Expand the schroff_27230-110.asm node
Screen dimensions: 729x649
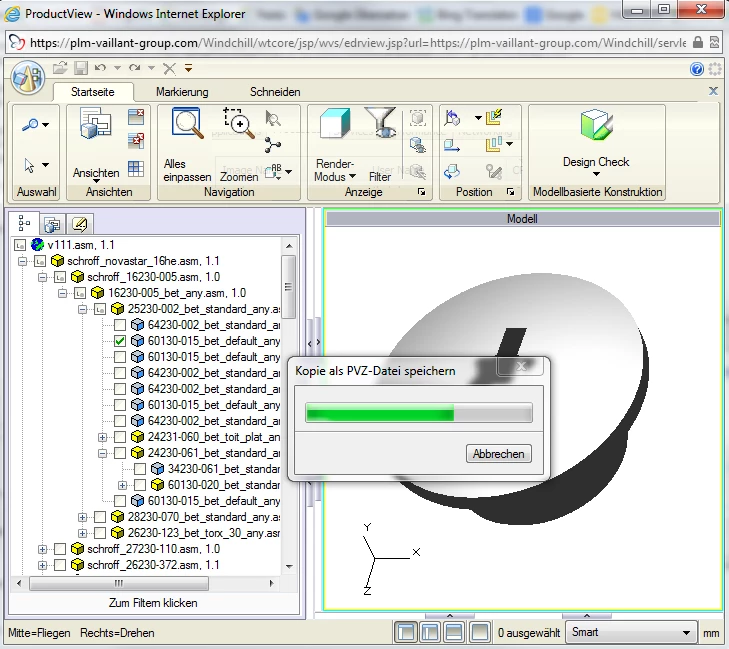pos(42,549)
